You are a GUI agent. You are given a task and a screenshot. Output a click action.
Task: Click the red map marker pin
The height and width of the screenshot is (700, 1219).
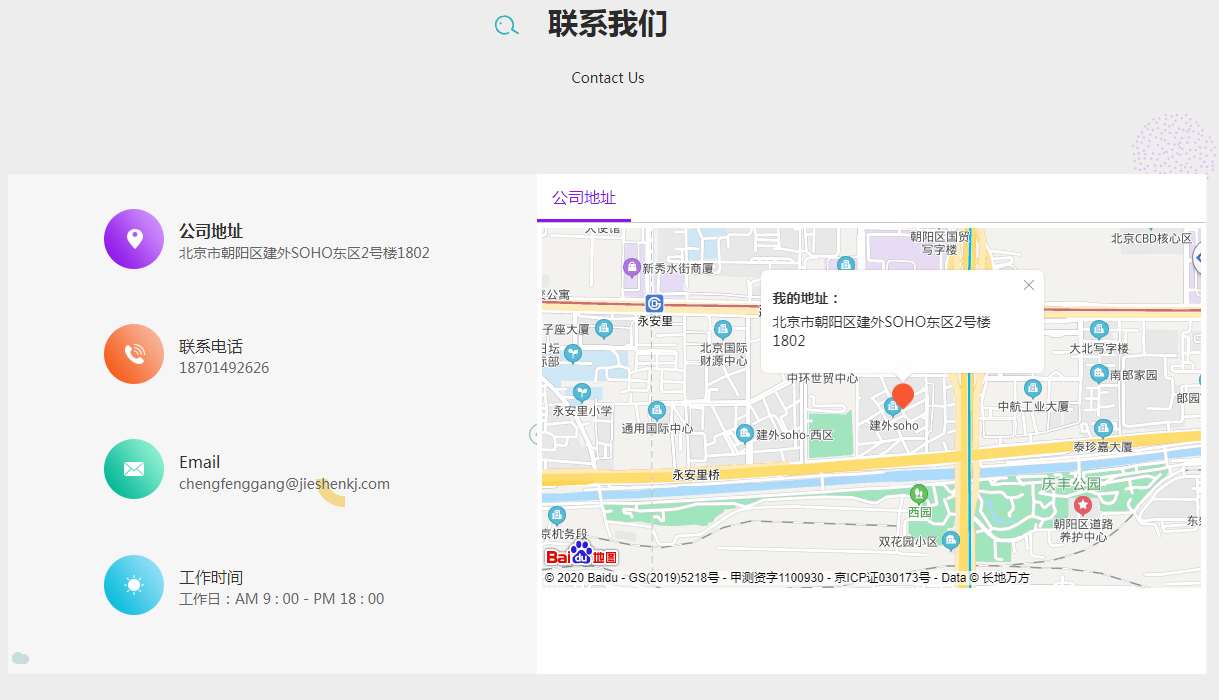pyautogui.click(x=902, y=396)
